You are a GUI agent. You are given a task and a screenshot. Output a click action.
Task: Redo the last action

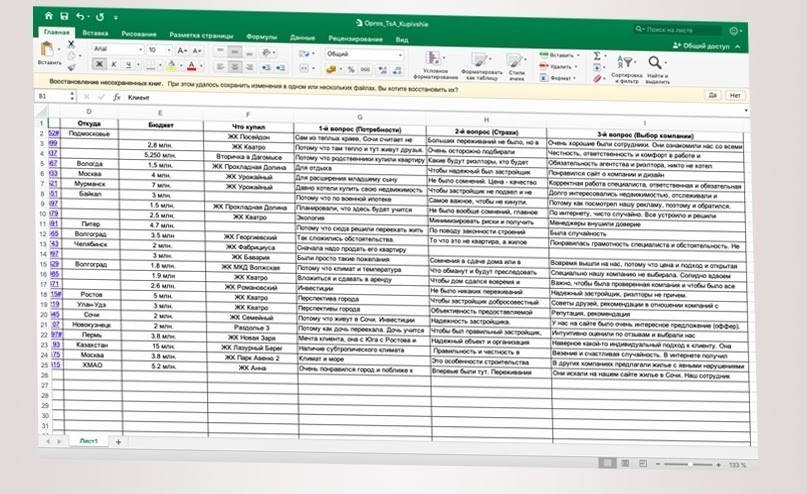point(100,17)
